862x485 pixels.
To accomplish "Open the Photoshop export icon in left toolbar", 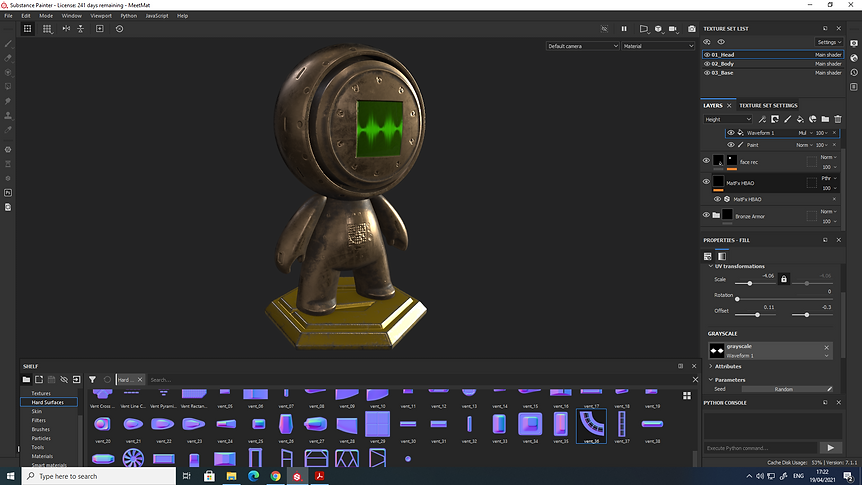I will [x=8, y=192].
